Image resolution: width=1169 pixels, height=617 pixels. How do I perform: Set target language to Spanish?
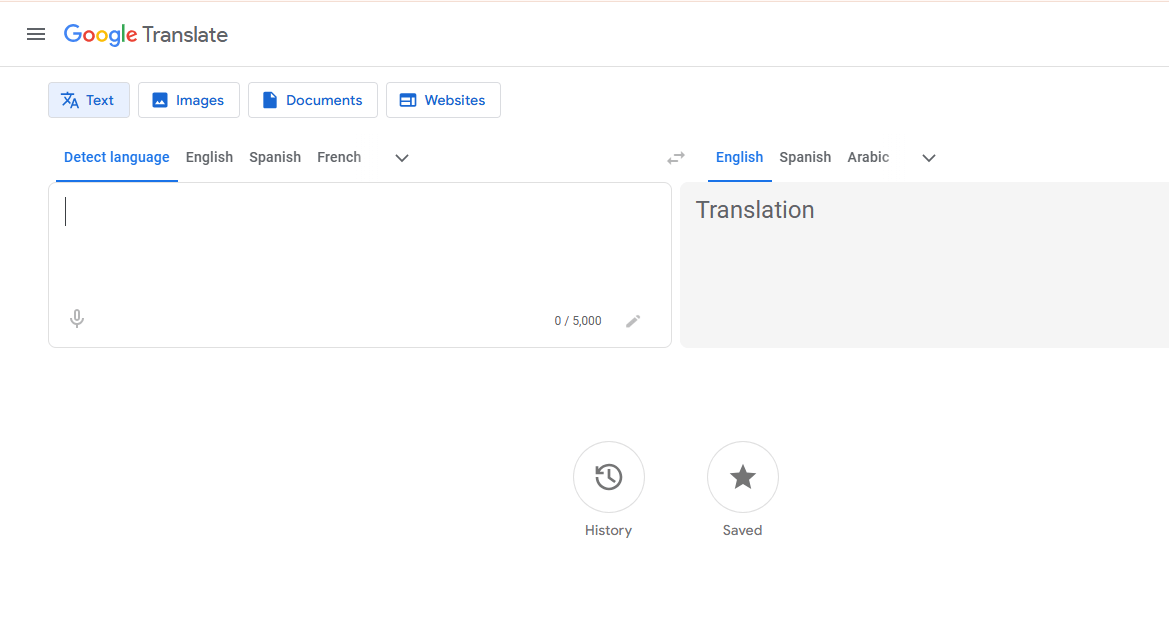[805, 157]
